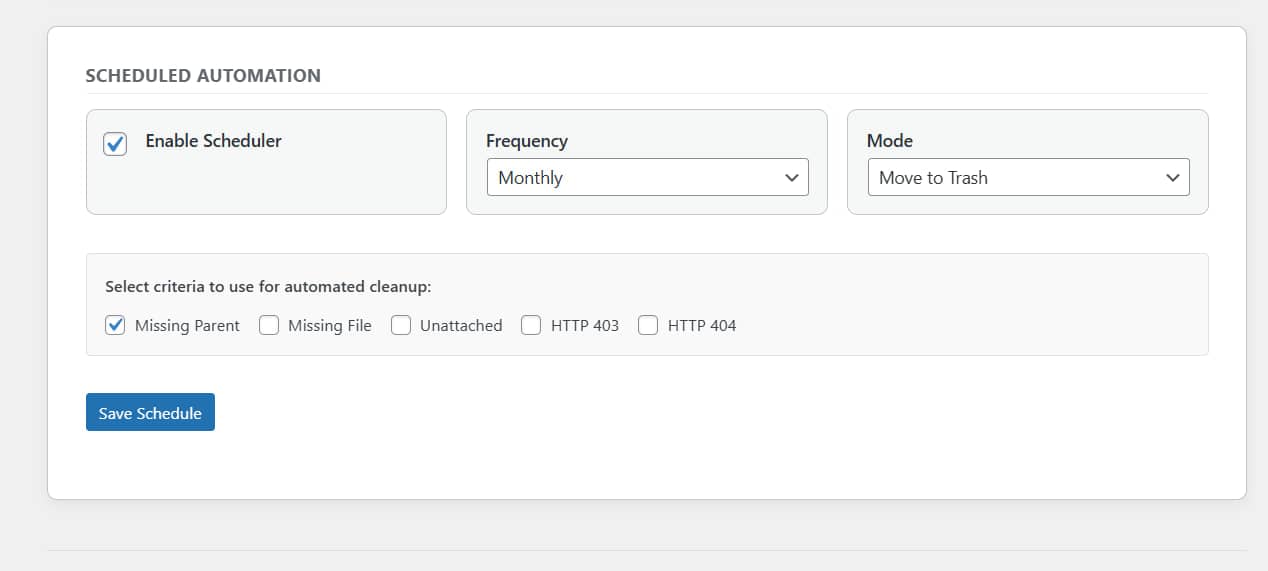This screenshot has height=571, width=1268.
Task: Click the "HTTP 403" label text
Action: pyautogui.click(x=584, y=326)
